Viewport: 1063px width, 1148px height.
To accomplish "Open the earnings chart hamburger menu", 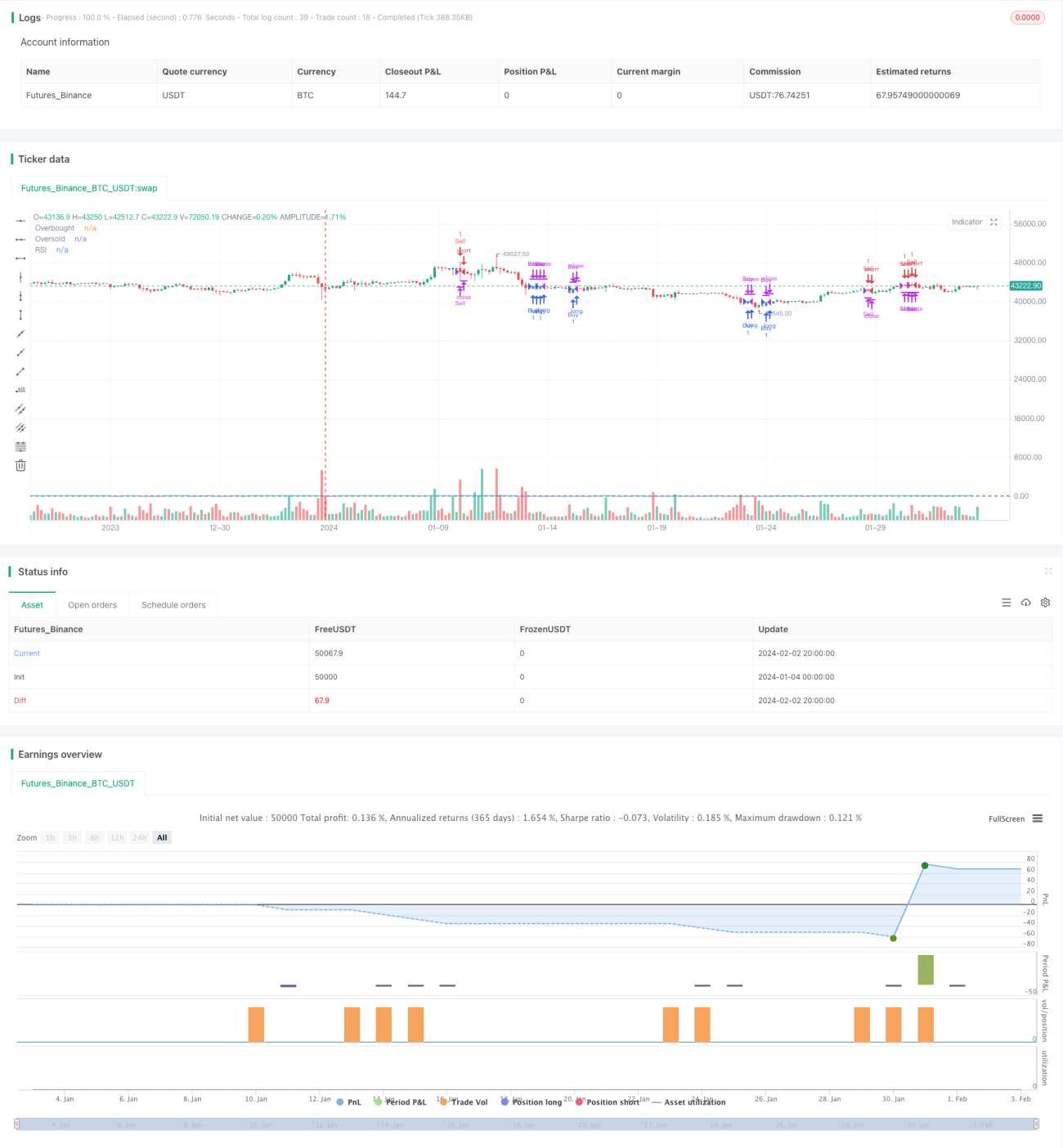I will pyautogui.click(x=1038, y=818).
